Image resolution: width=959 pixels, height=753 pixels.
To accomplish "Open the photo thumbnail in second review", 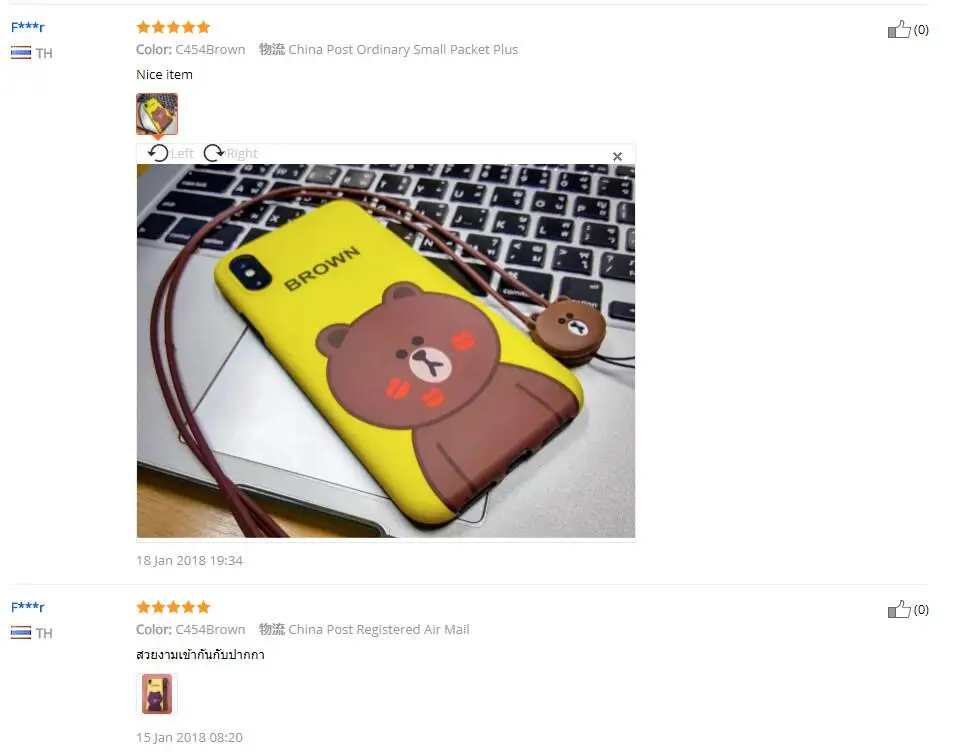I will (x=157, y=694).
